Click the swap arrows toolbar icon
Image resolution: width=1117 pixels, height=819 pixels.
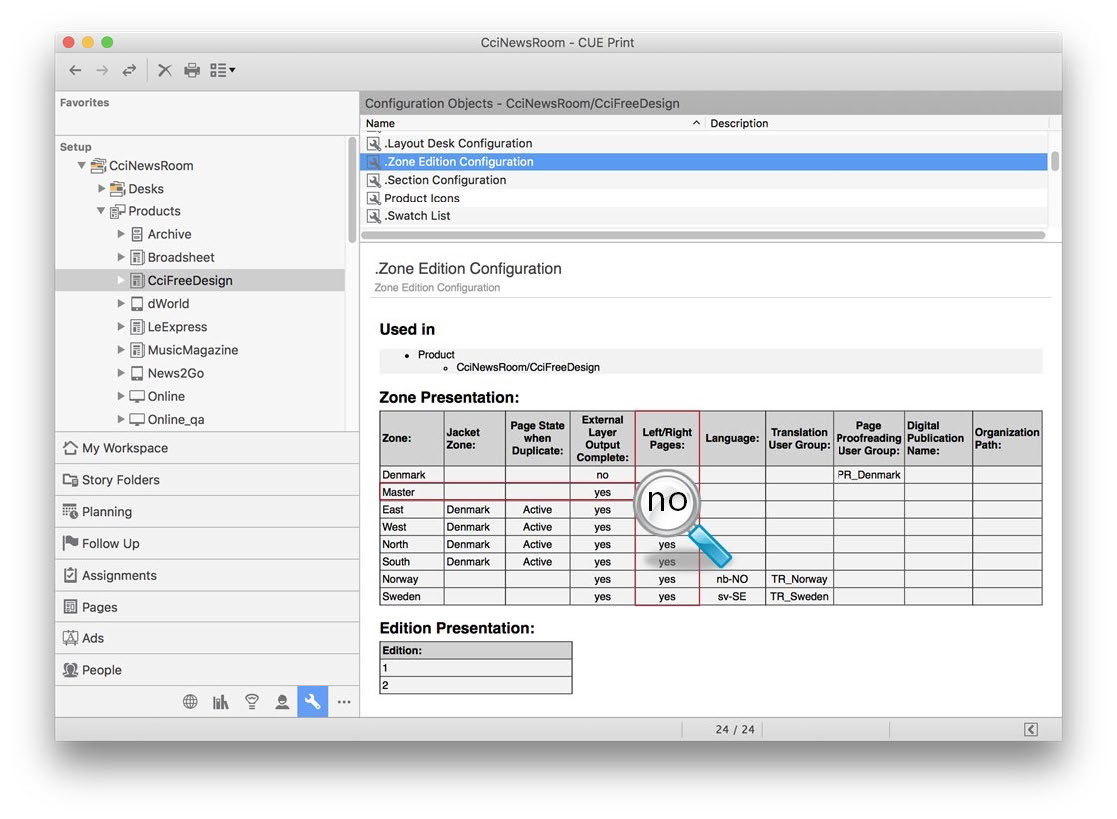coord(129,70)
